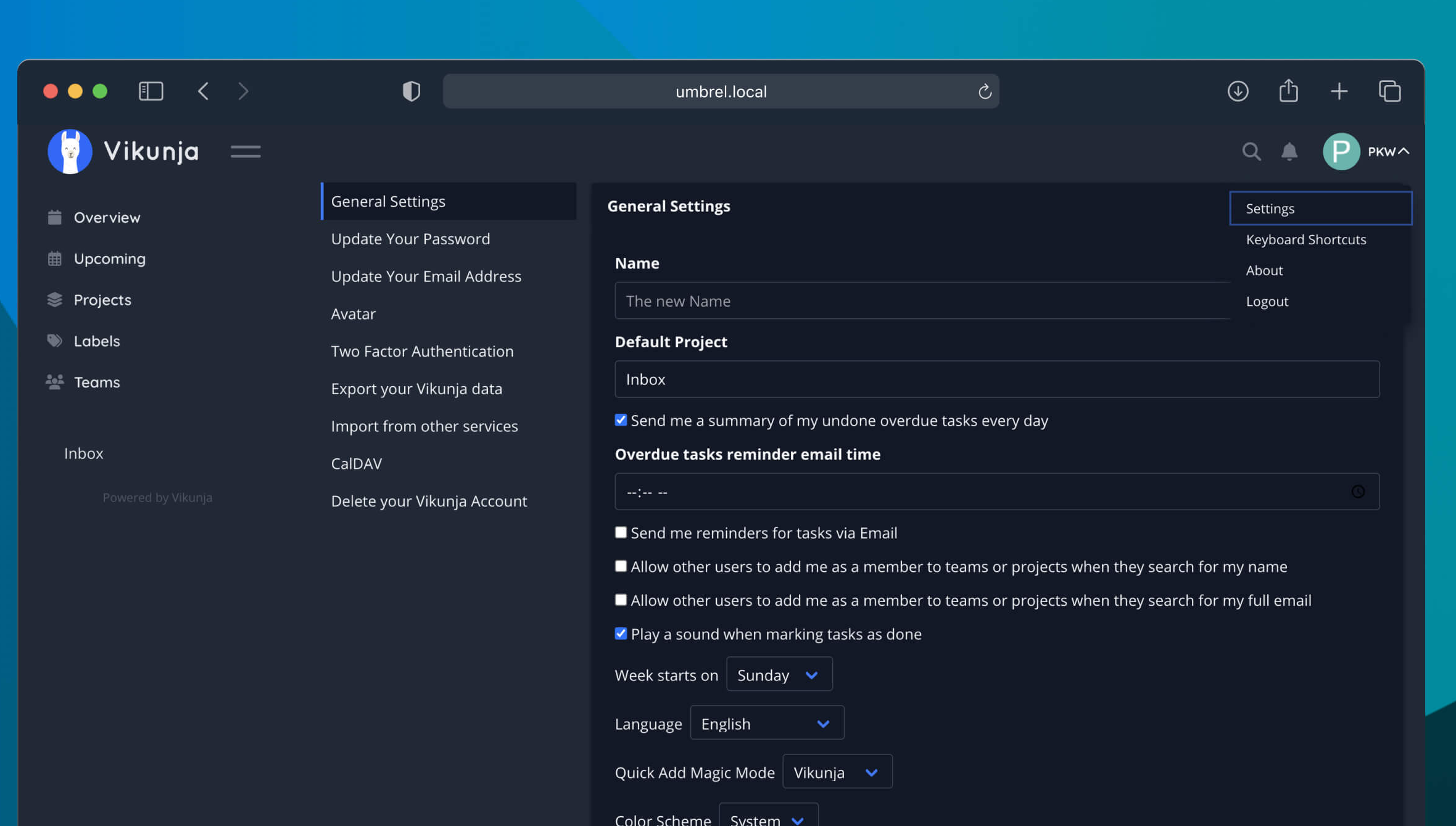The width and height of the screenshot is (1456, 826).
Task: Allow users to find me by full email
Action: pyautogui.click(x=621, y=600)
